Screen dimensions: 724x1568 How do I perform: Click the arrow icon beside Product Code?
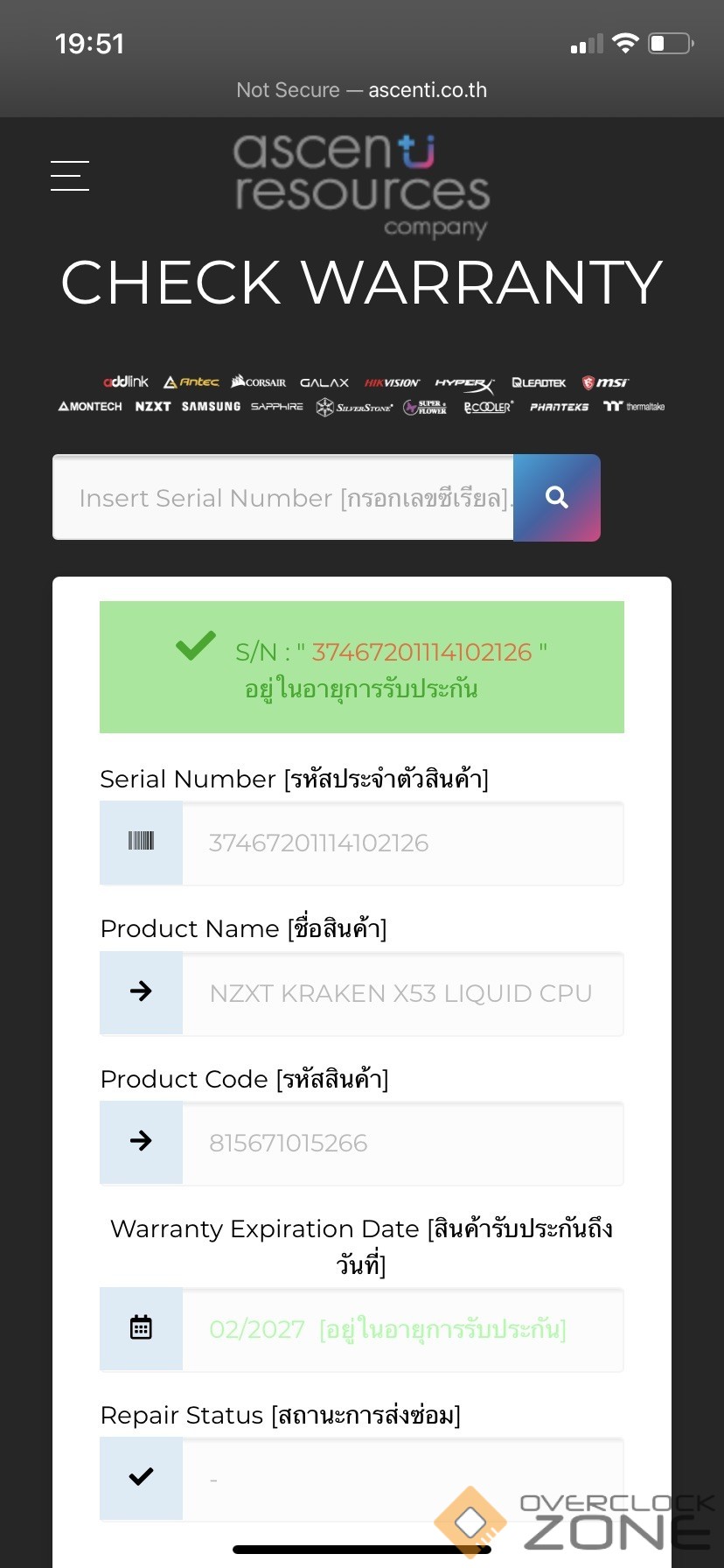pos(141,1141)
